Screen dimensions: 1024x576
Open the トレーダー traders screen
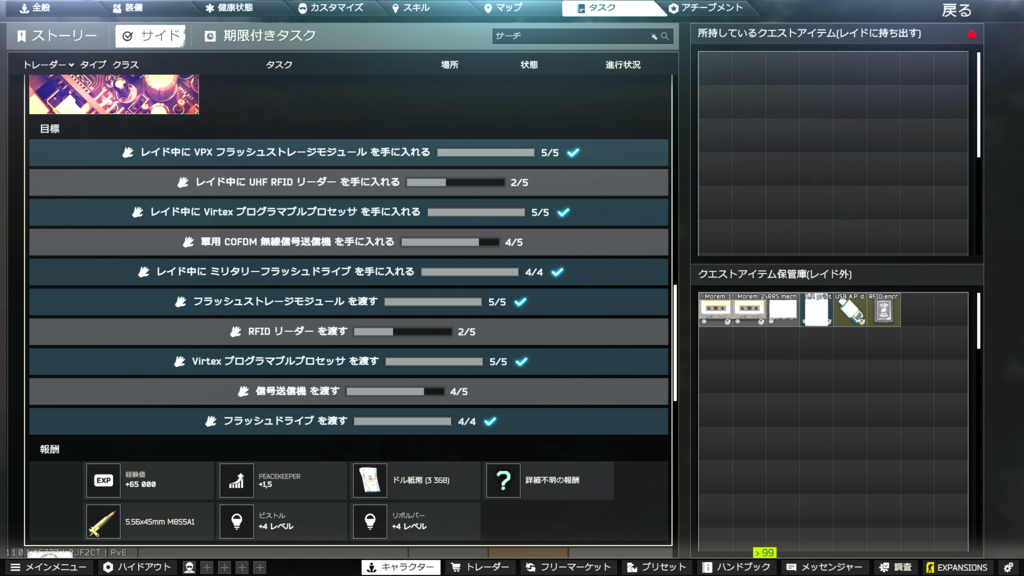[480, 568]
